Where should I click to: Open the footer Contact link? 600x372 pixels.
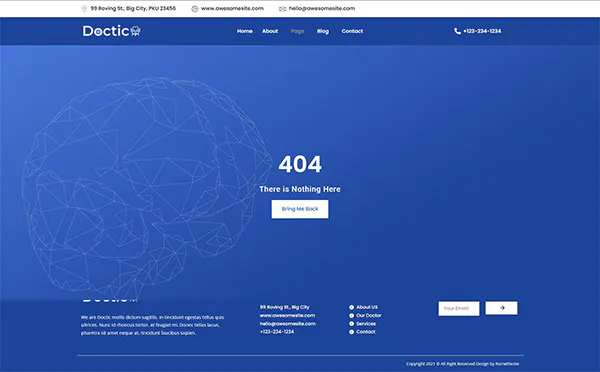pyautogui.click(x=365, y=332)
